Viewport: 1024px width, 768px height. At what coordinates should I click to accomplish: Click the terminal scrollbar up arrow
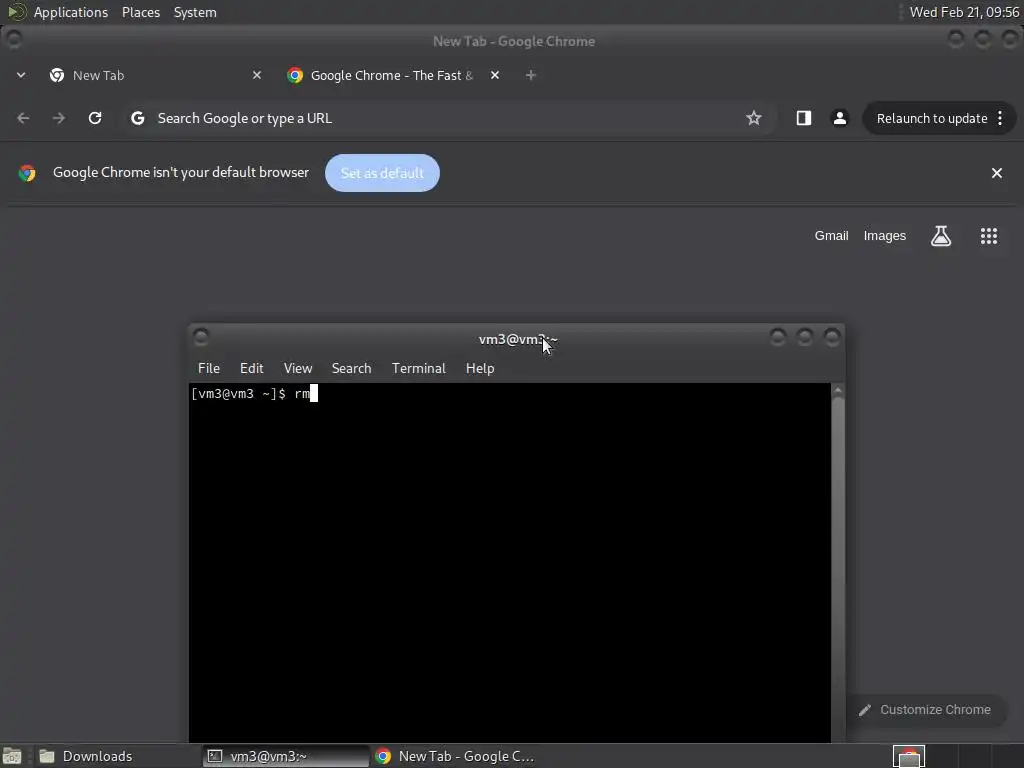838,391
